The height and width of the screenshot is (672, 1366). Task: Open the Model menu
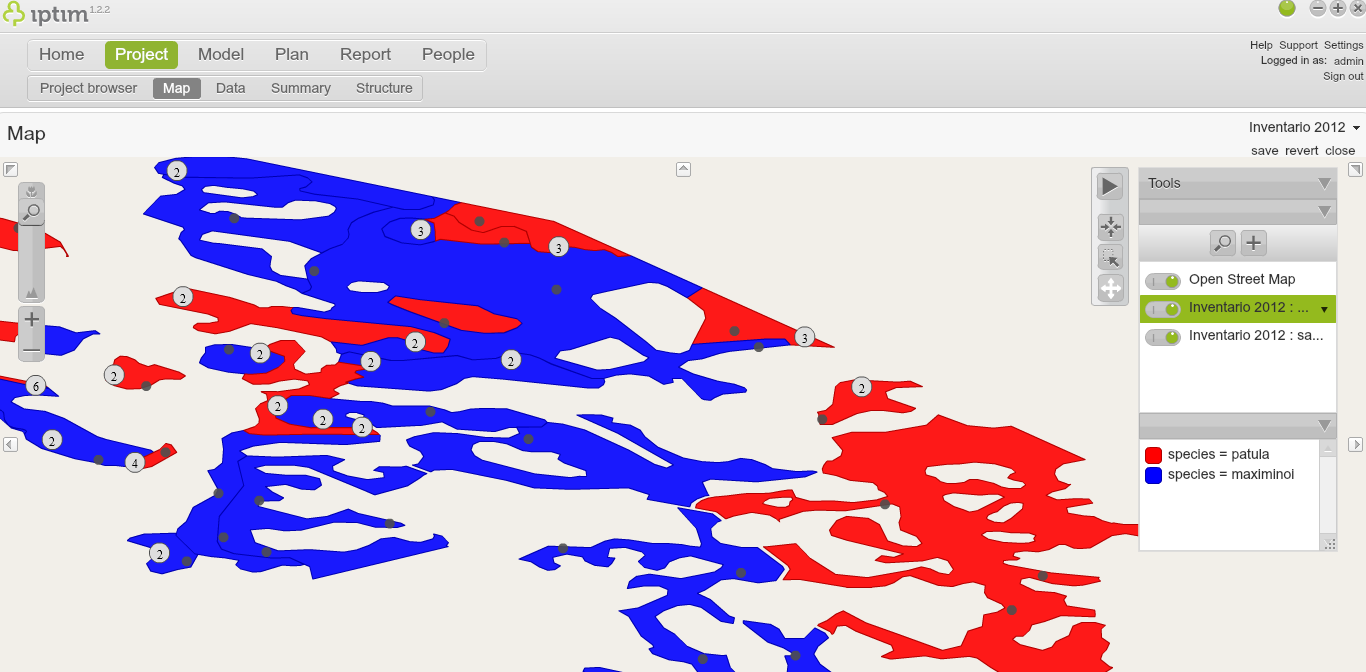(221, 55)
